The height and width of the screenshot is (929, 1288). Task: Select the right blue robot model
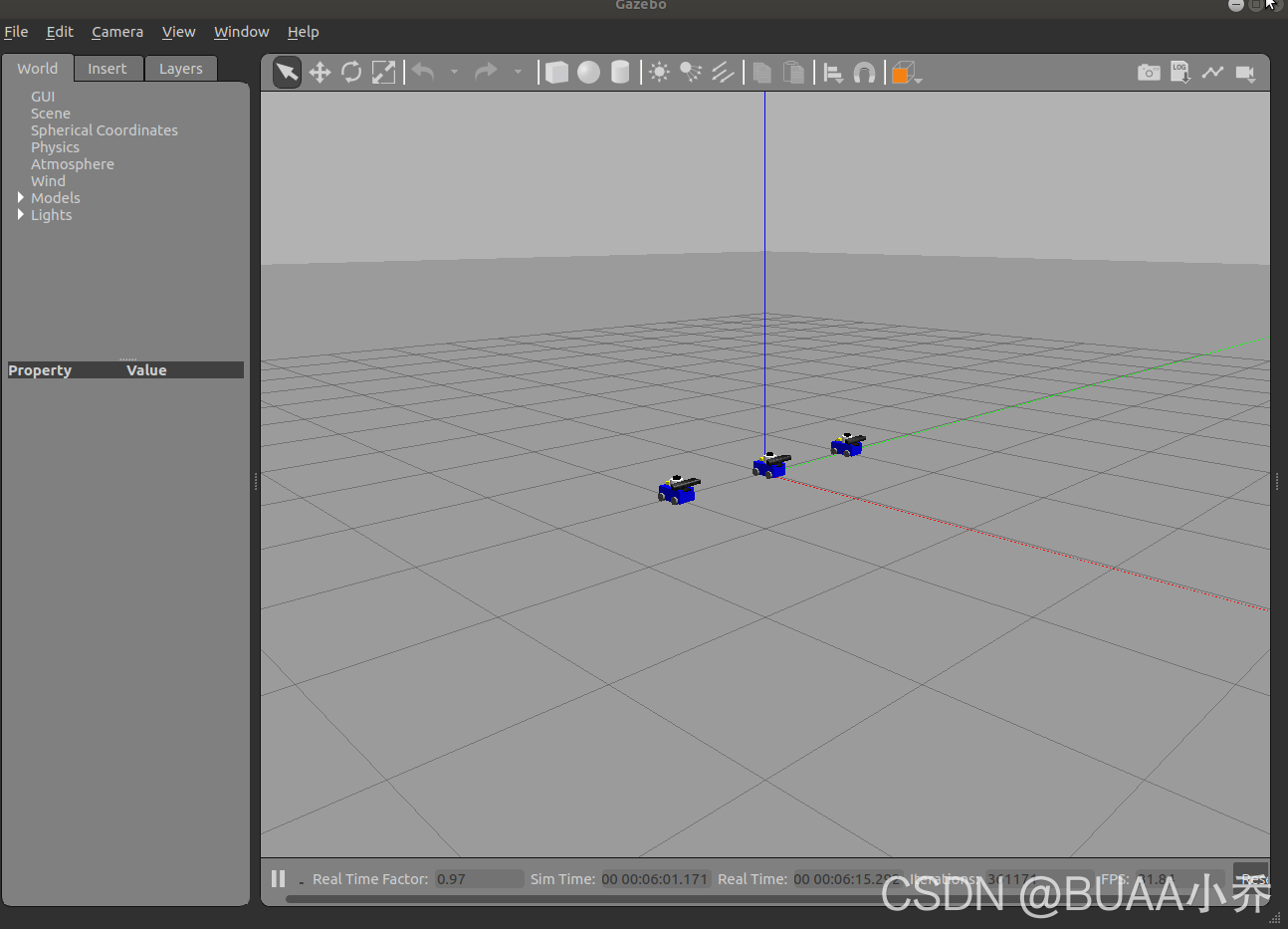[847, 444]
